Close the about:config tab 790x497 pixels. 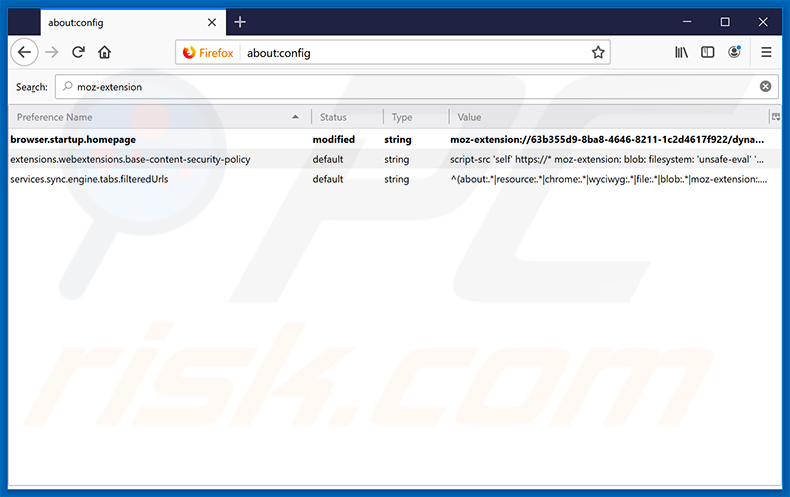tap(212, 22)
